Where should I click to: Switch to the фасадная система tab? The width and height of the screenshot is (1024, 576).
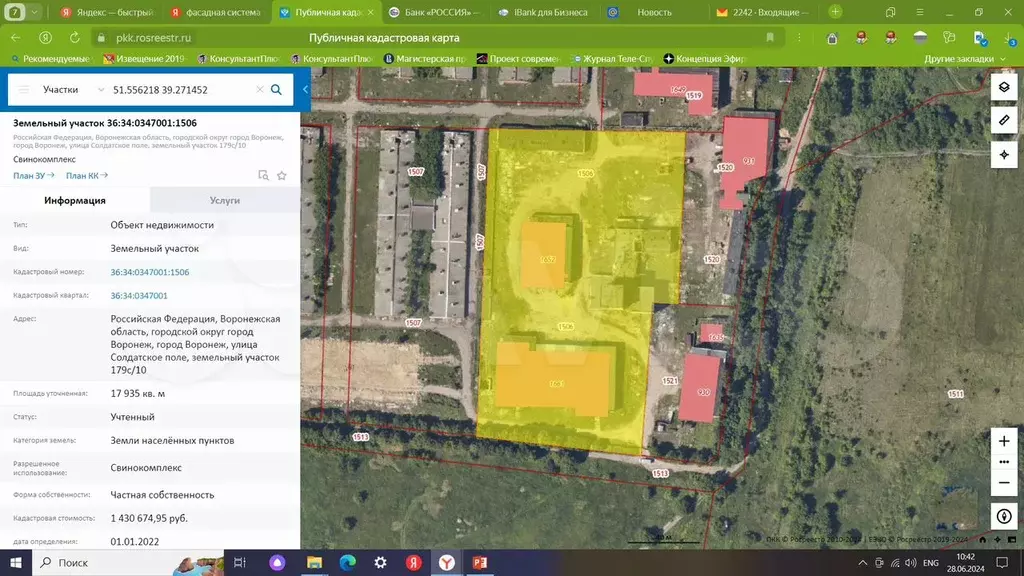tap(216, 12)
